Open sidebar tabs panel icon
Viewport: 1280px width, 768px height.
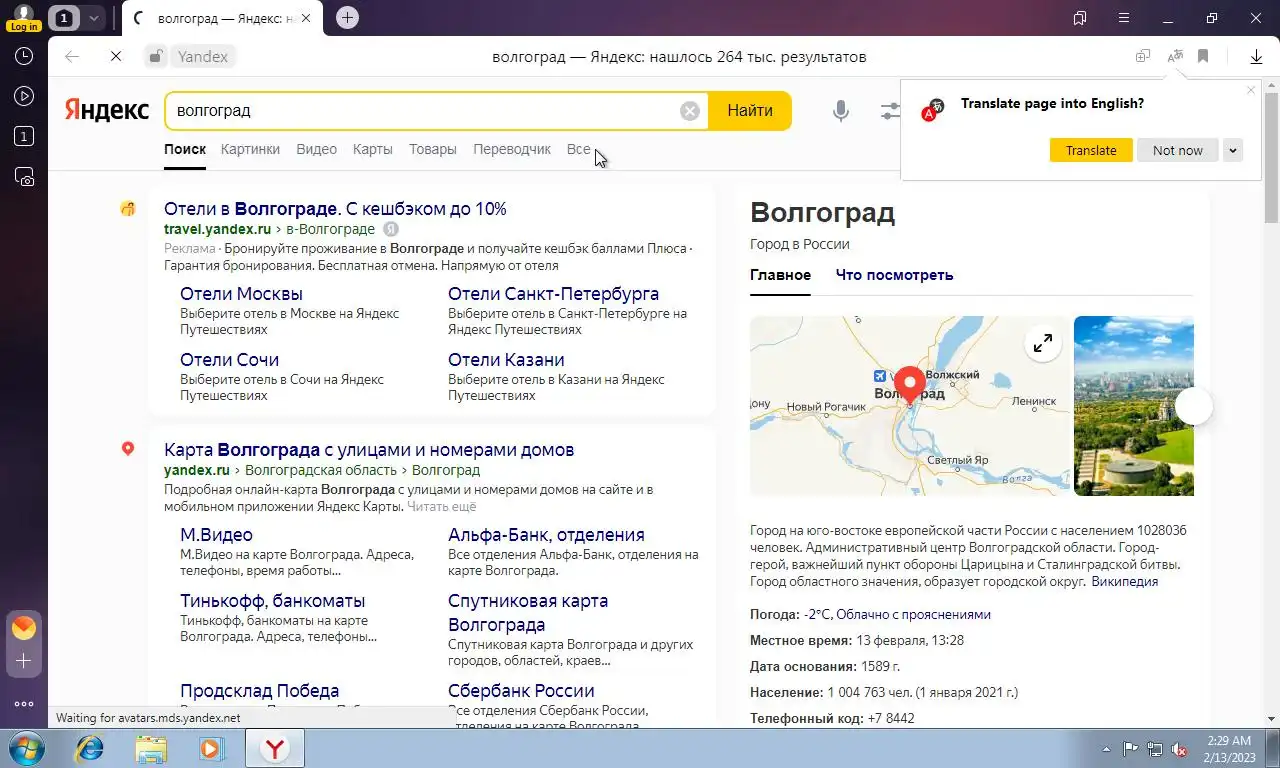tap(24, 137)
